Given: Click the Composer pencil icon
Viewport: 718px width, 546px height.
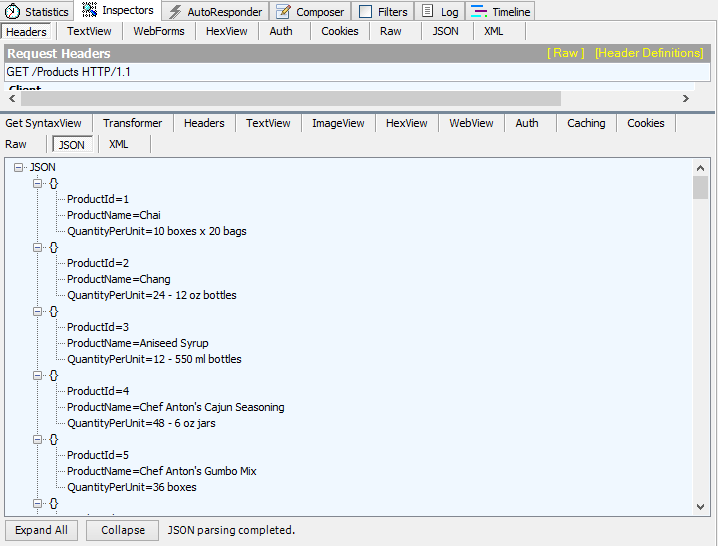Looking at the screenshot, I should point(283,12).
